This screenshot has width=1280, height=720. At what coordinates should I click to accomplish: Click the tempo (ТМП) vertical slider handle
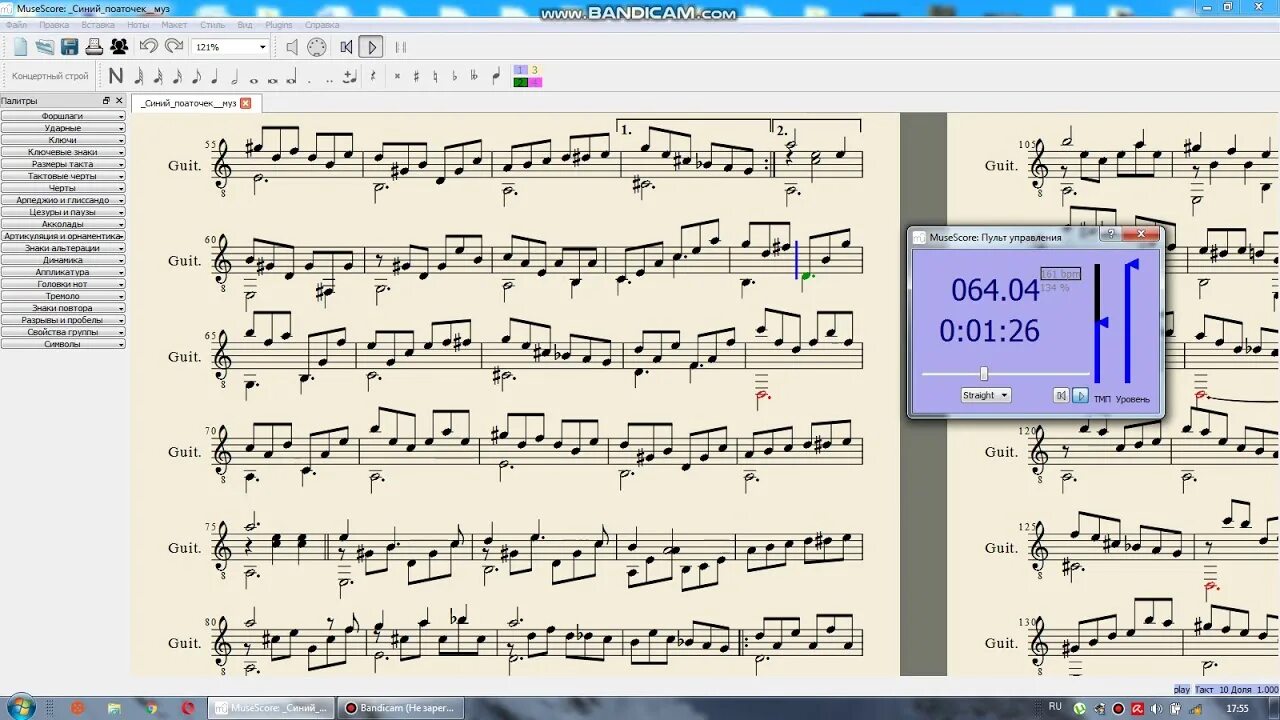1102,322
